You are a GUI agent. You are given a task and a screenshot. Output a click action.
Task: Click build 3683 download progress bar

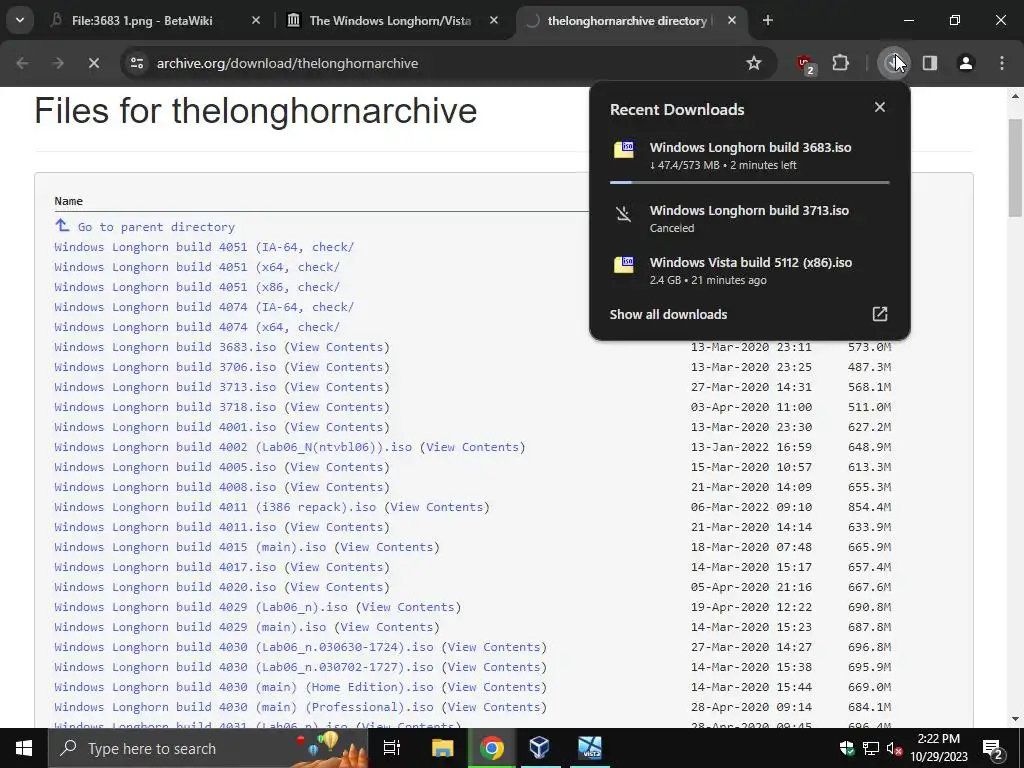pos(750,182)
